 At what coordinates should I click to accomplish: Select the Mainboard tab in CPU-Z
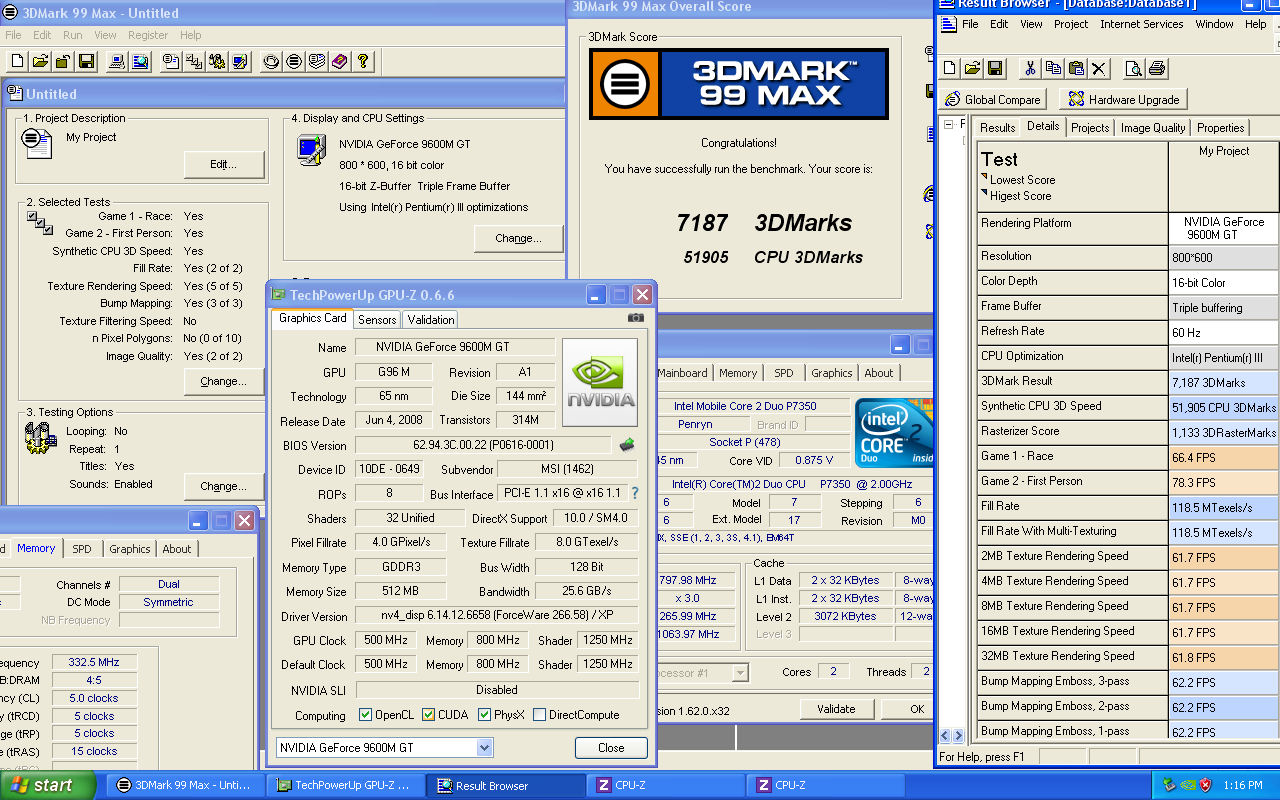pyautogui.click(x=682, y=373)
